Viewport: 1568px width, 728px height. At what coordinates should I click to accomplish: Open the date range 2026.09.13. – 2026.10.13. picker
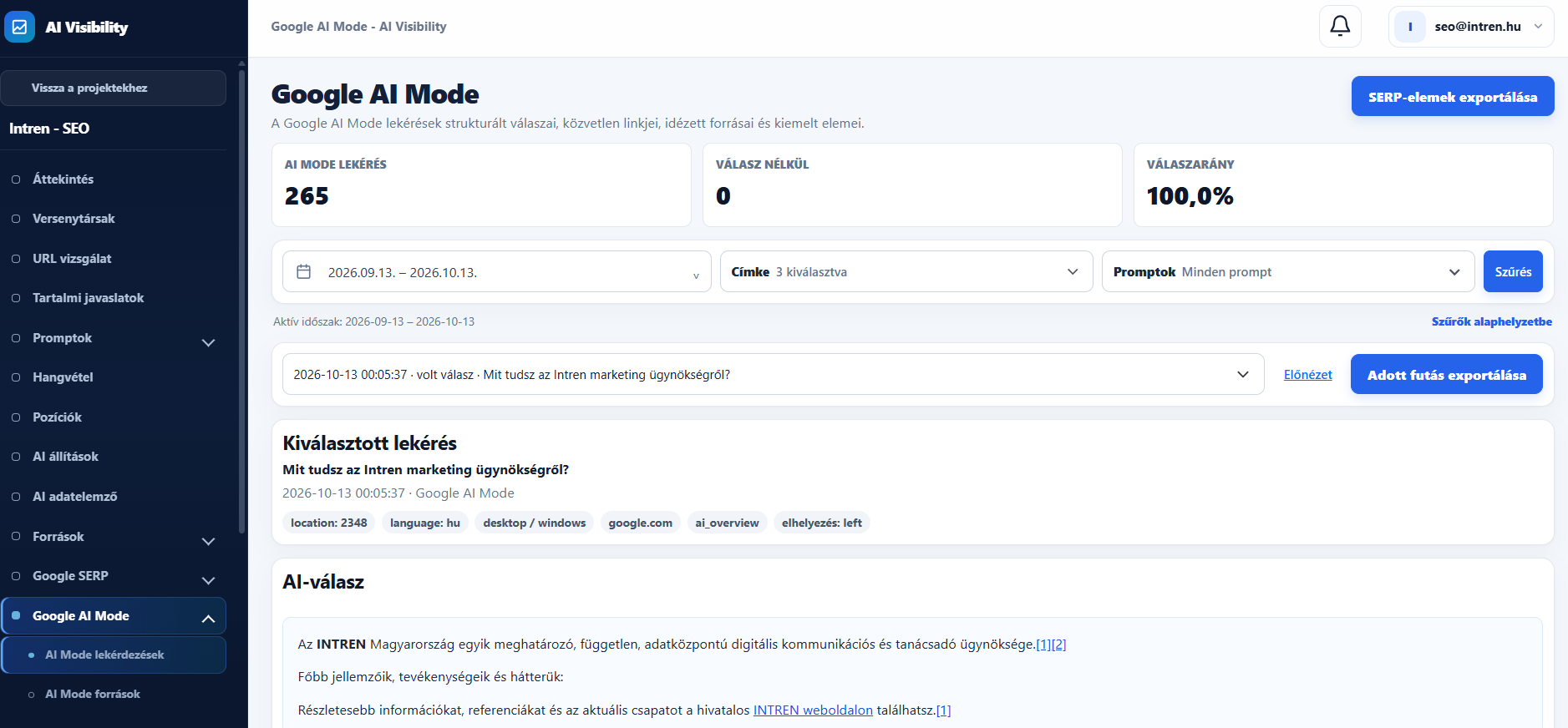(497, 271)
